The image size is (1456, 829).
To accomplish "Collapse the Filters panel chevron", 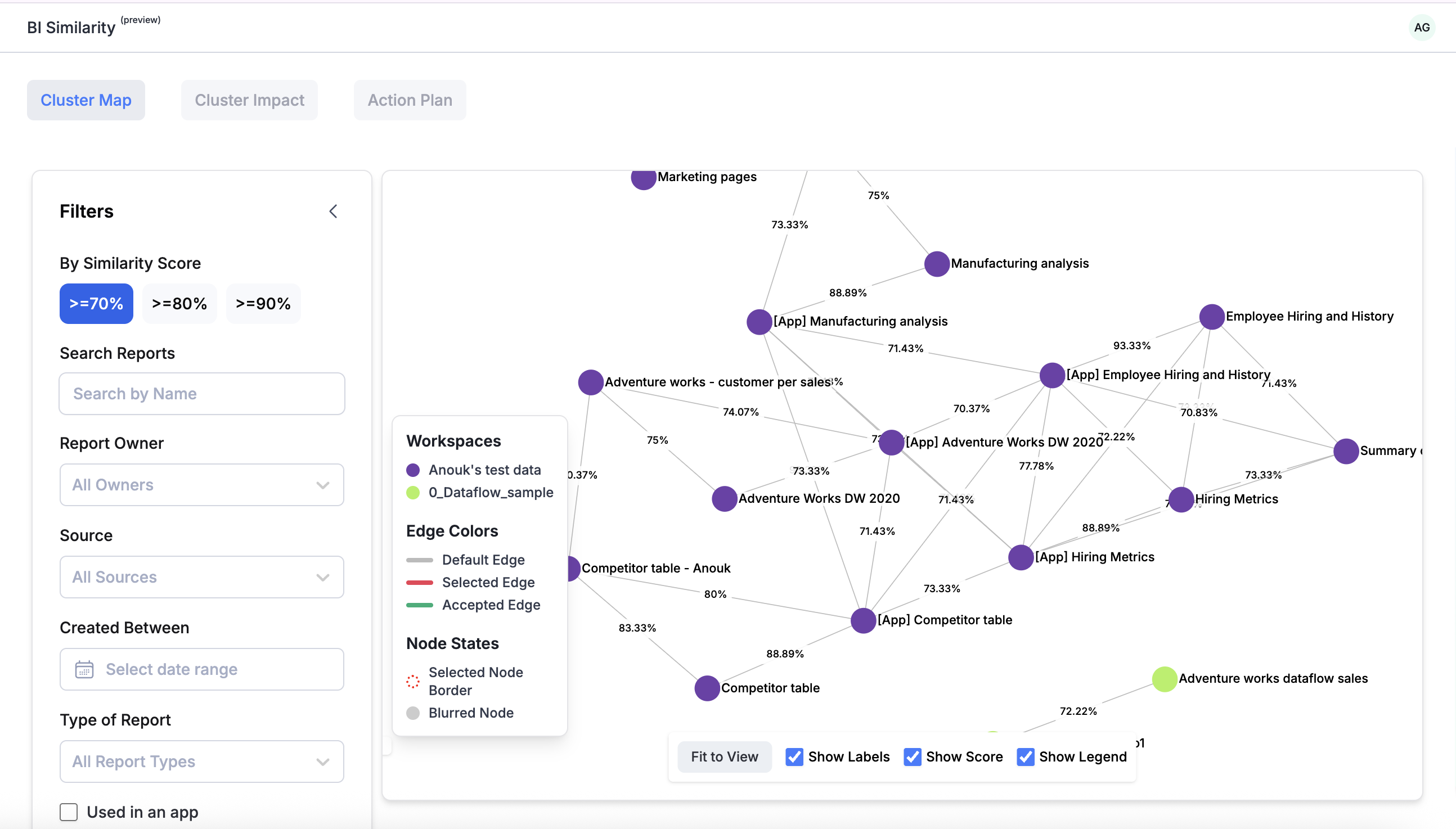I will coord(333,211).
